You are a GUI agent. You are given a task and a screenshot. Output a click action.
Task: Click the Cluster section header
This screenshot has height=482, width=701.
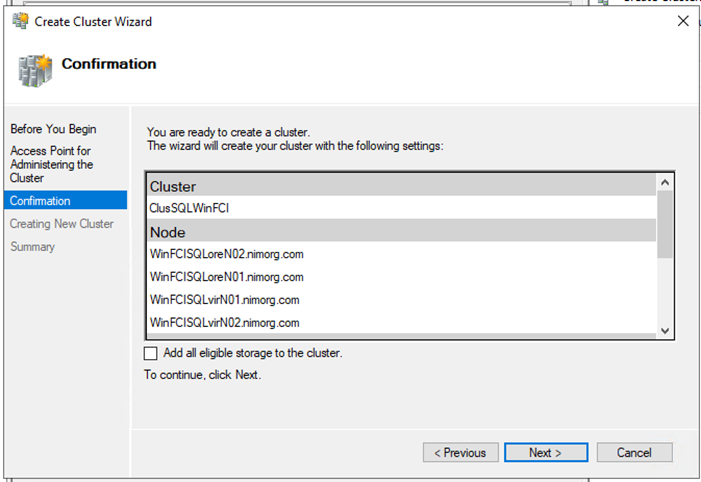coord(401,186)
